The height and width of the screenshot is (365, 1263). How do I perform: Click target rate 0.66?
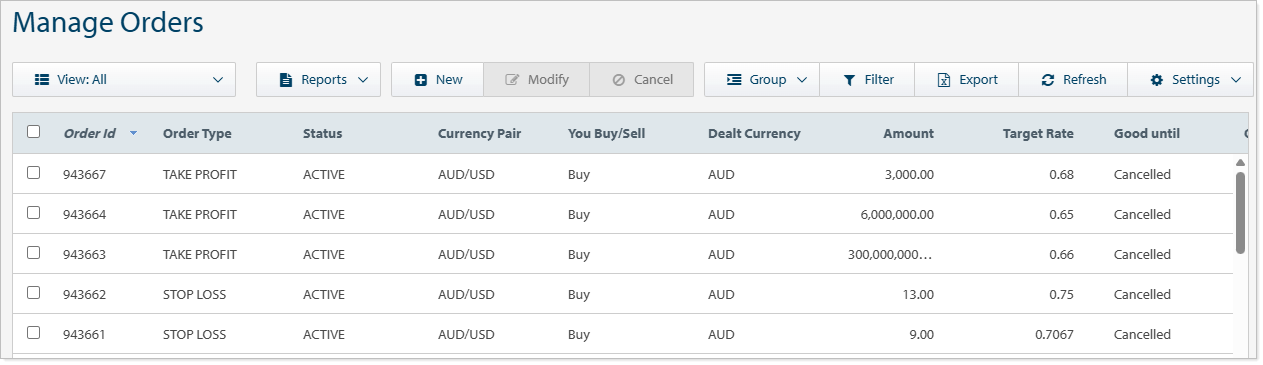tap(1062, 254)
